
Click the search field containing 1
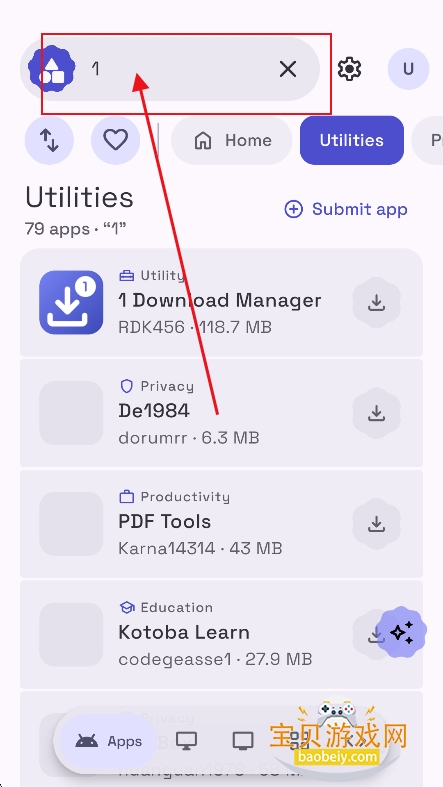170,69
